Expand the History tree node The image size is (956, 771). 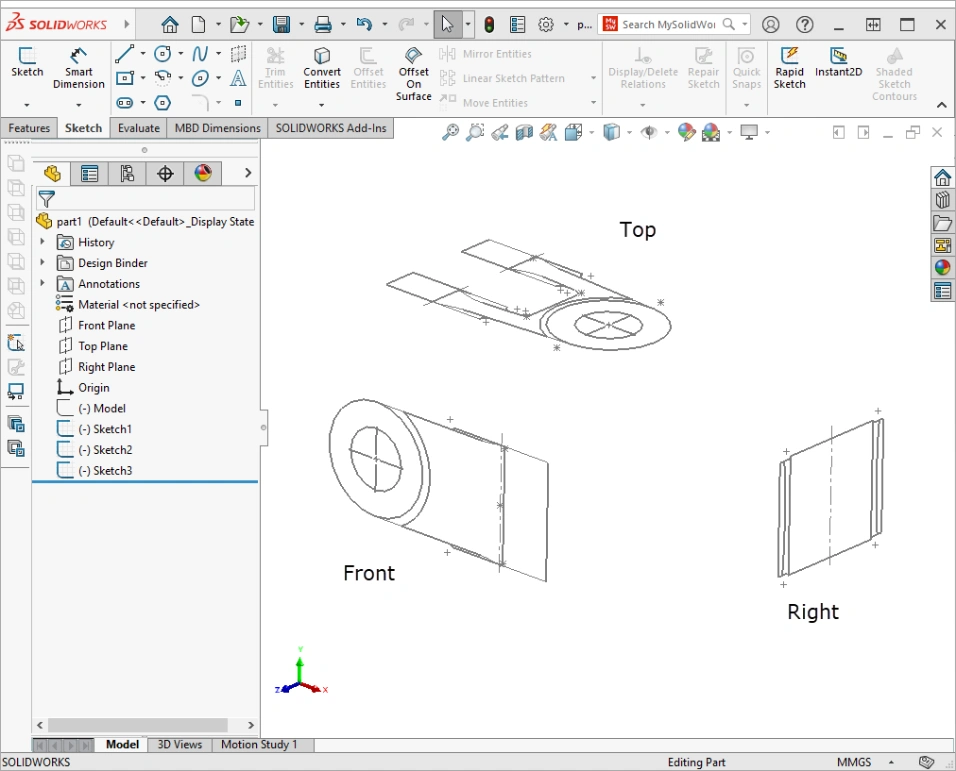(42, 242)
